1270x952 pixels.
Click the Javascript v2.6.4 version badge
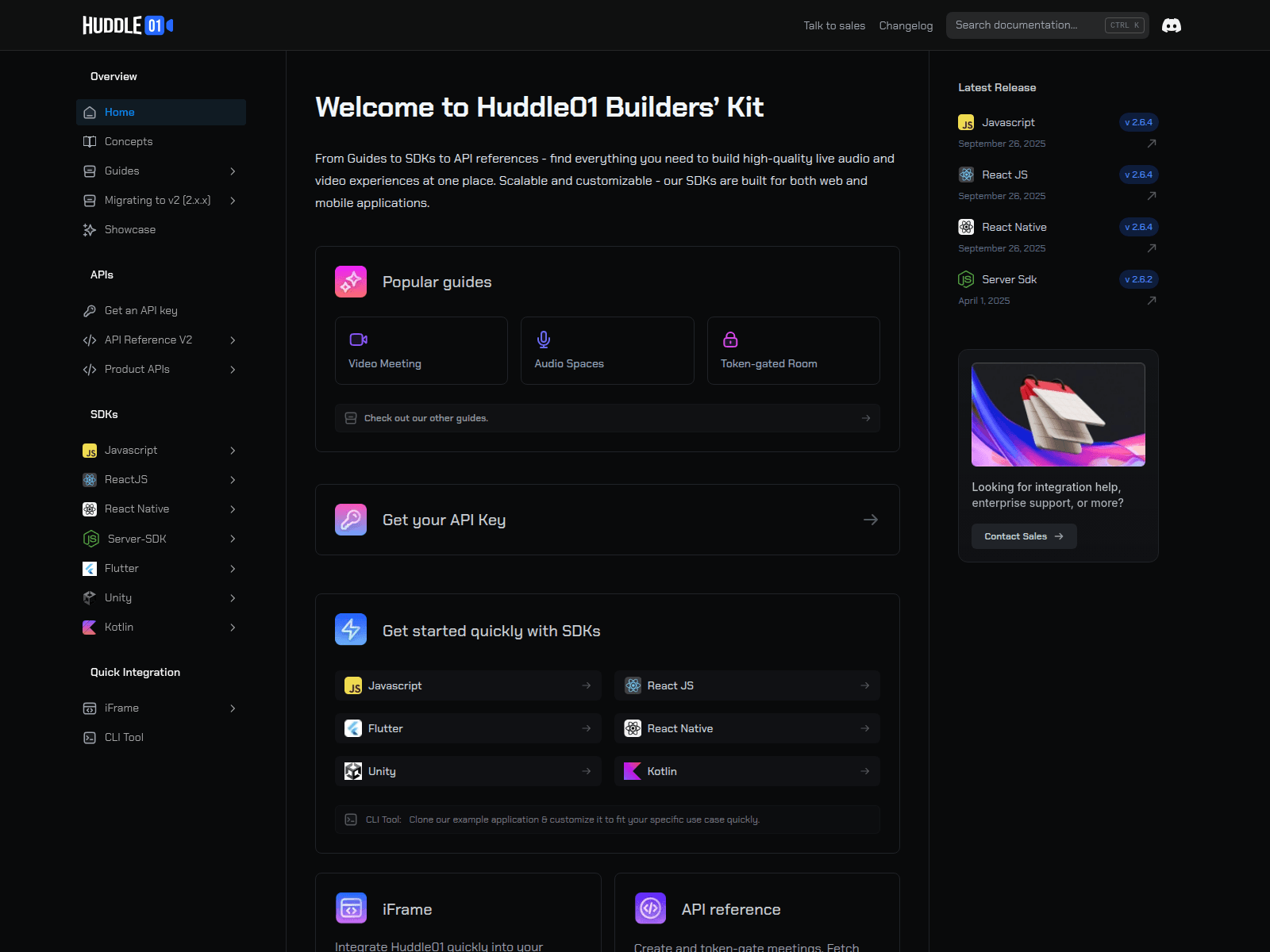pyautogui.click(x=1138, y=122)
